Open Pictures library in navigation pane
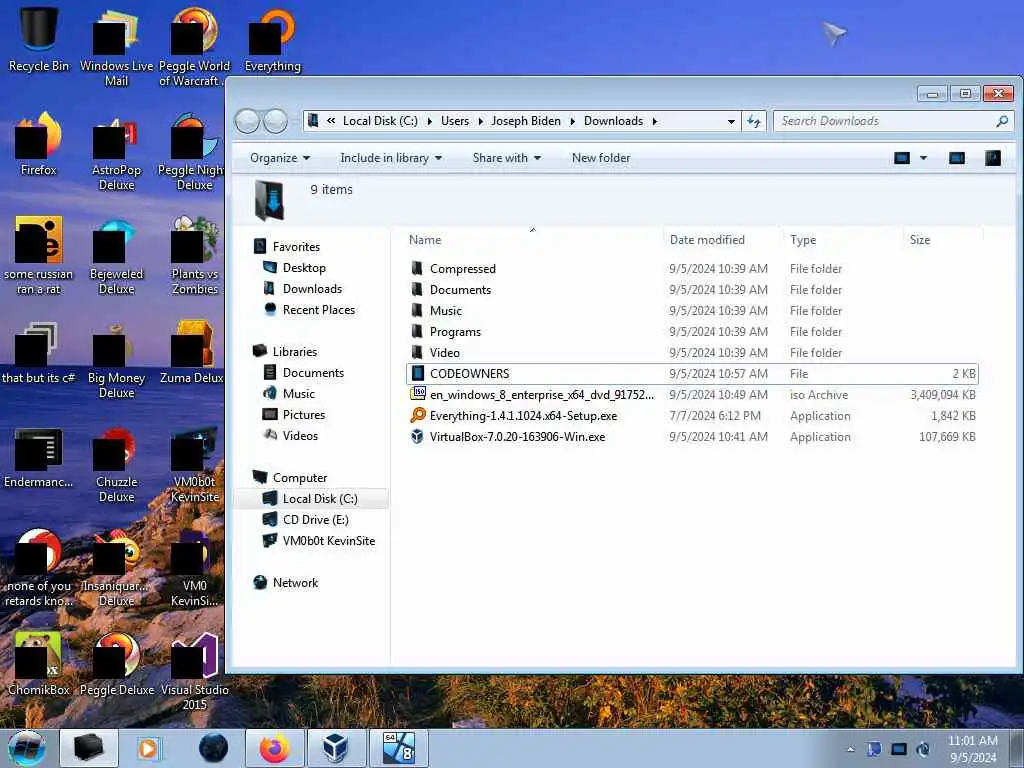 click(294, 415)
